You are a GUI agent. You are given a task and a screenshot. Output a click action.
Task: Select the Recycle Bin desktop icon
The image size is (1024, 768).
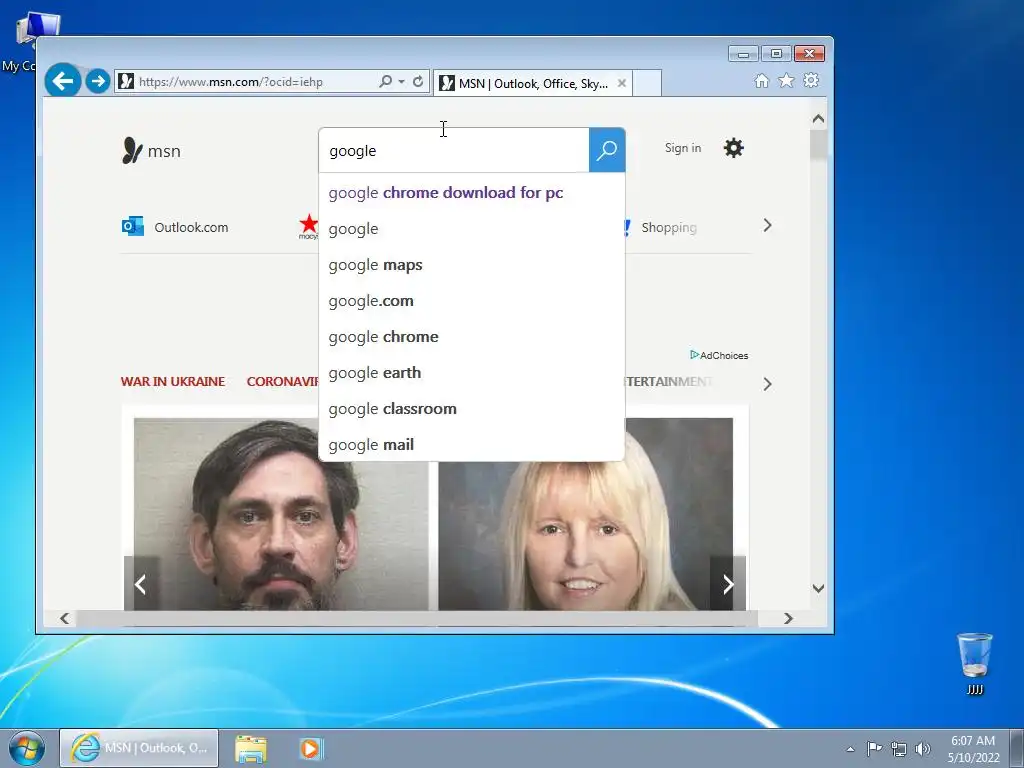(x=974, y=663)
